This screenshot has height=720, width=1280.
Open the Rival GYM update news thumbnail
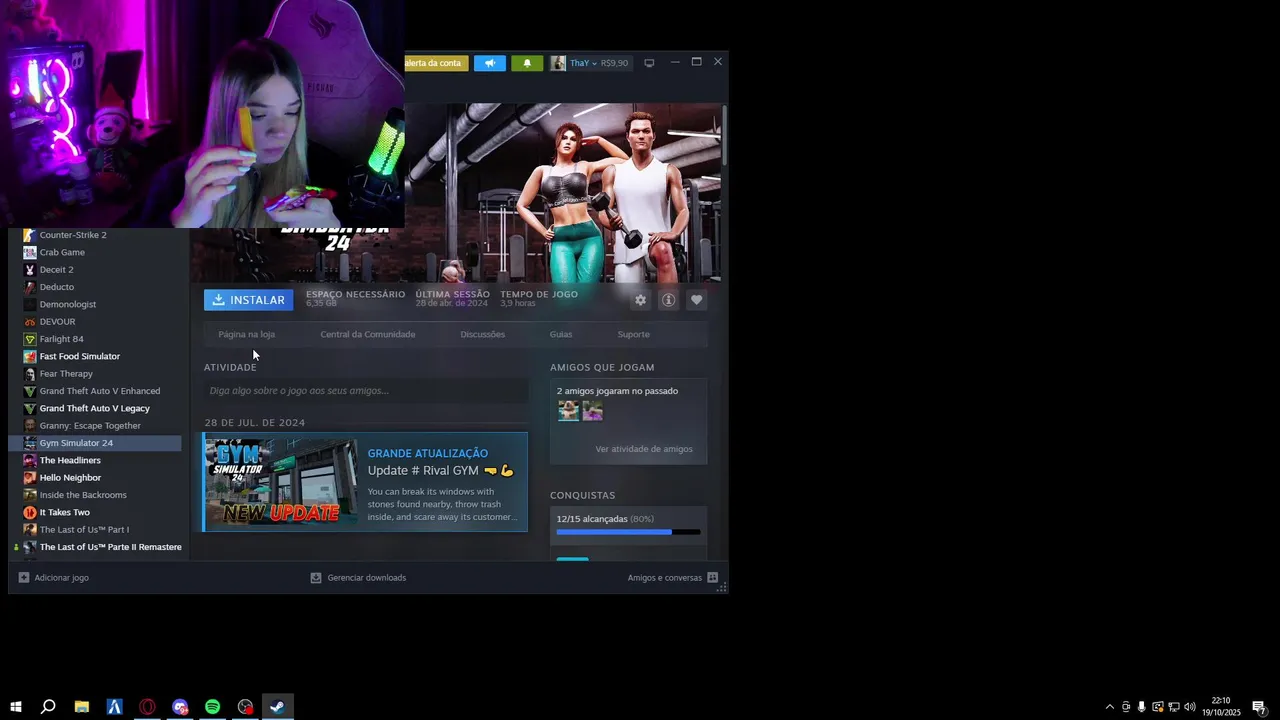[x=281, y=482]
